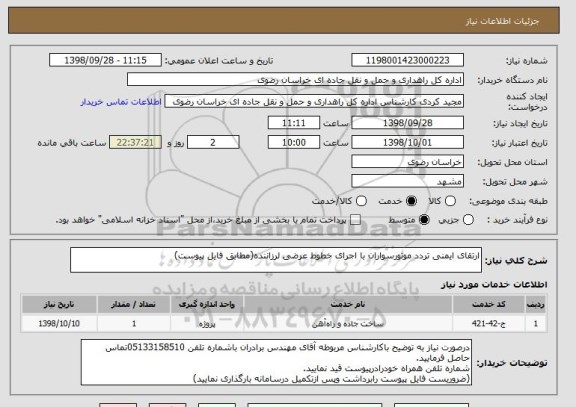Screen dimensions: 576x407
Task: Click the توضیحات خریدار label
Action: click(x=512, y=363)
